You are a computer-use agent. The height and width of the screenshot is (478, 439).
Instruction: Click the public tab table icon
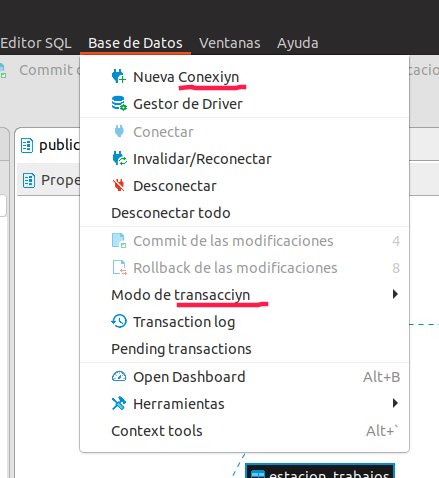tap(27, 146)
